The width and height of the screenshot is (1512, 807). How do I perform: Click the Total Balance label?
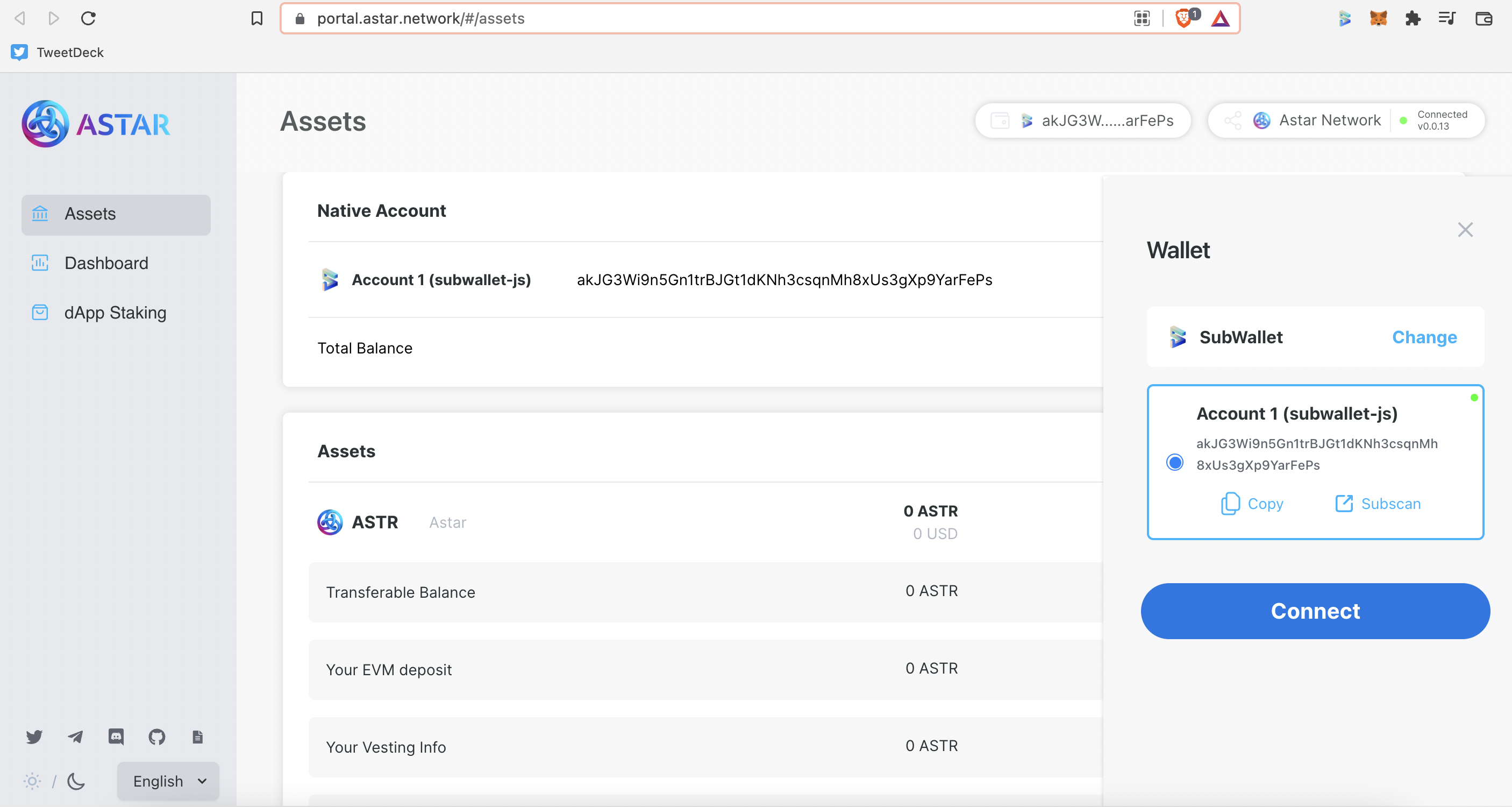click(x=365, y=348)
